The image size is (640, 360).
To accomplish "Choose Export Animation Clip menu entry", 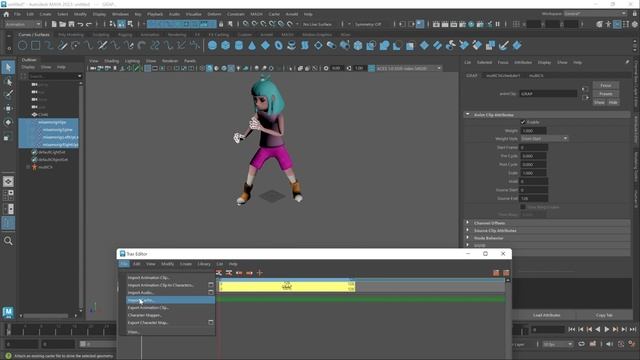I will [149, 308].
